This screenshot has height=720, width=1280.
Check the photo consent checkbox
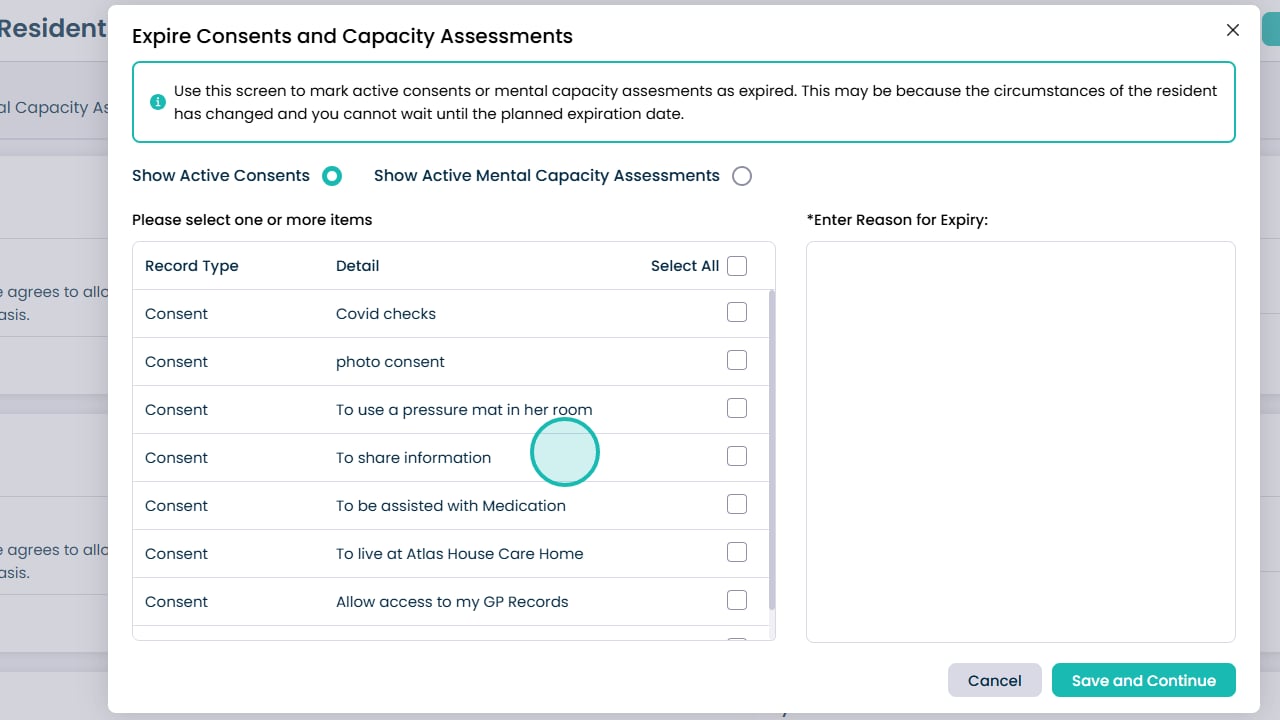click(737, 360)
